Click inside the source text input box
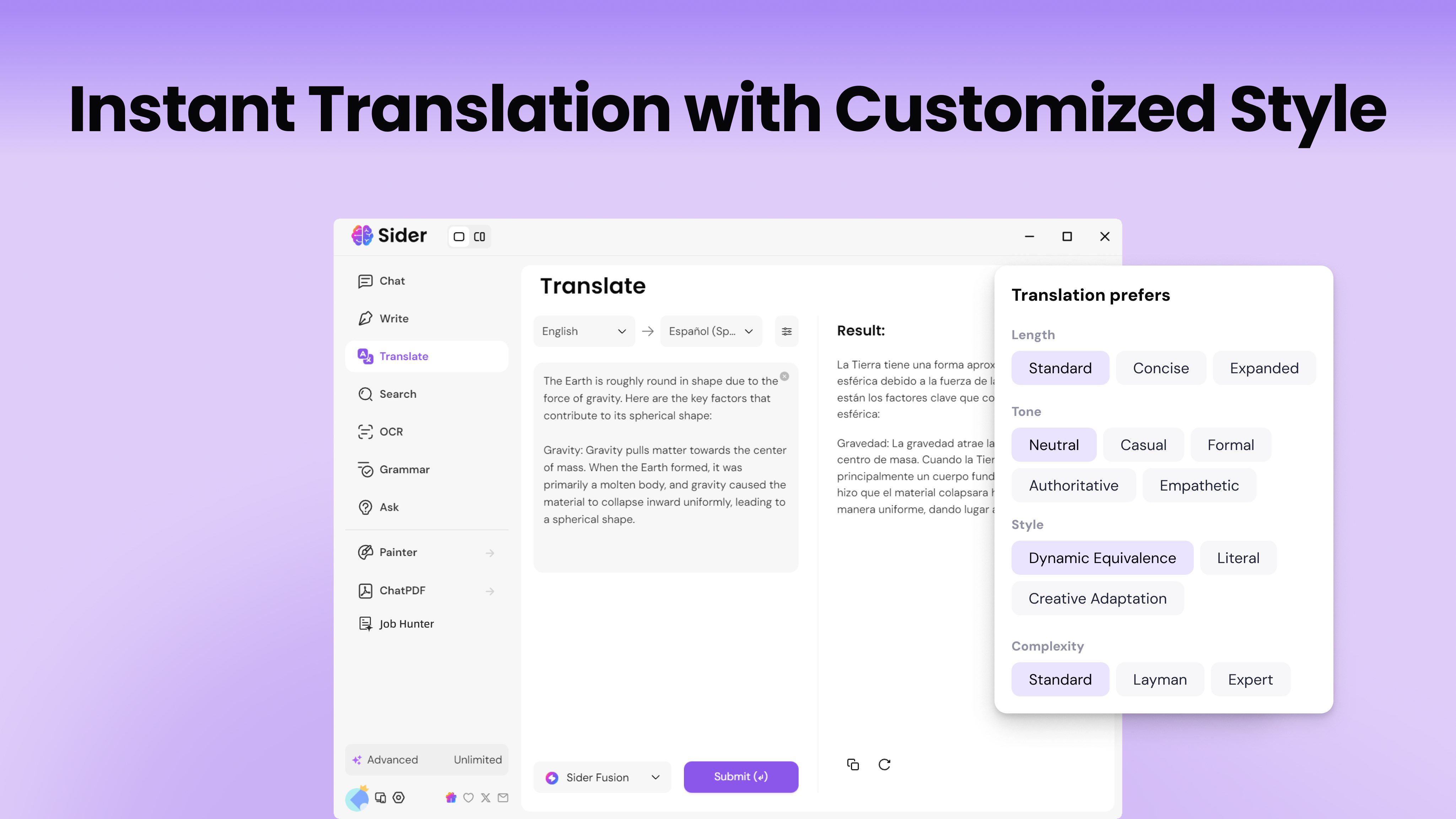 point(666,468)
